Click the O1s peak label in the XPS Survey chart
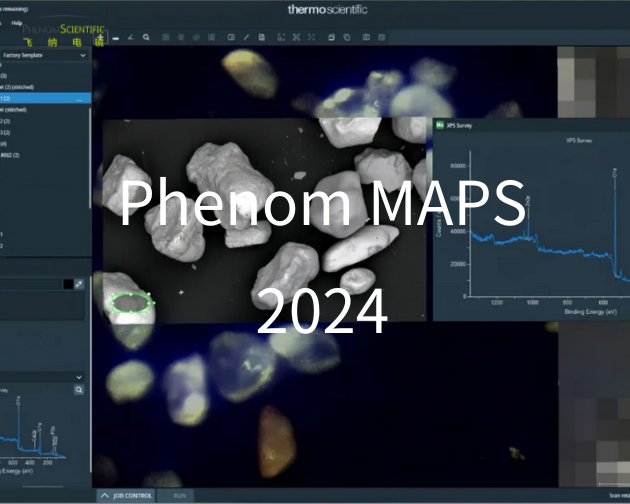This screenshot has width=630, height=504. (614, 173)
